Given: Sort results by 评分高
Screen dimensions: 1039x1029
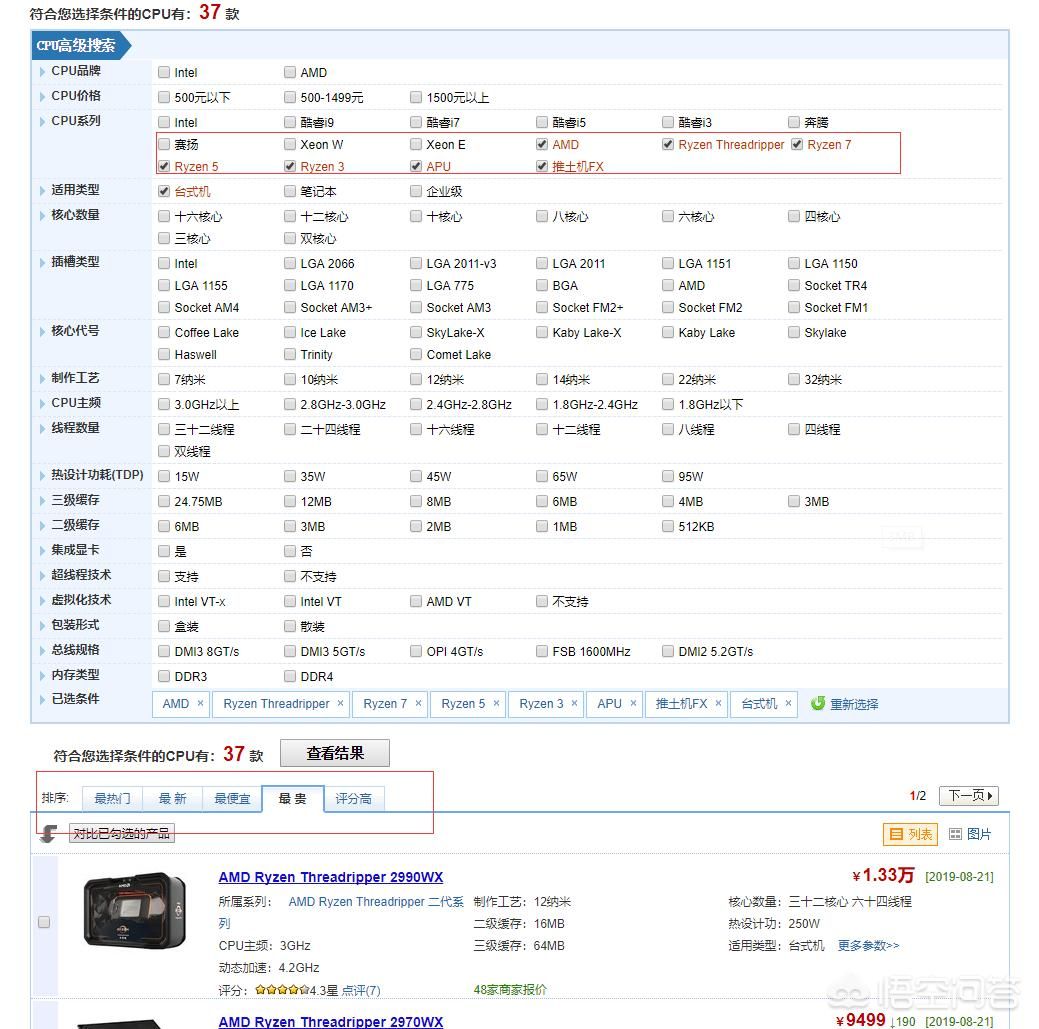Looking at the screenshot, I should click(354, 798).
